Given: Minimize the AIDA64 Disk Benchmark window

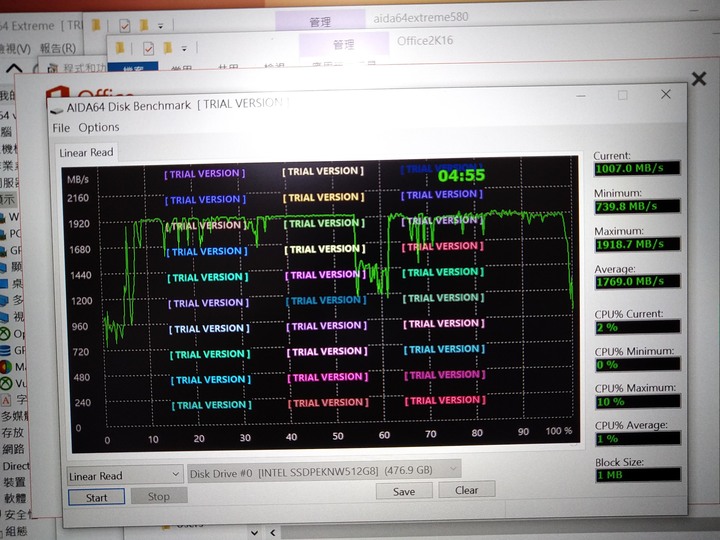Looking at the screenshot, I should point(581,96).
